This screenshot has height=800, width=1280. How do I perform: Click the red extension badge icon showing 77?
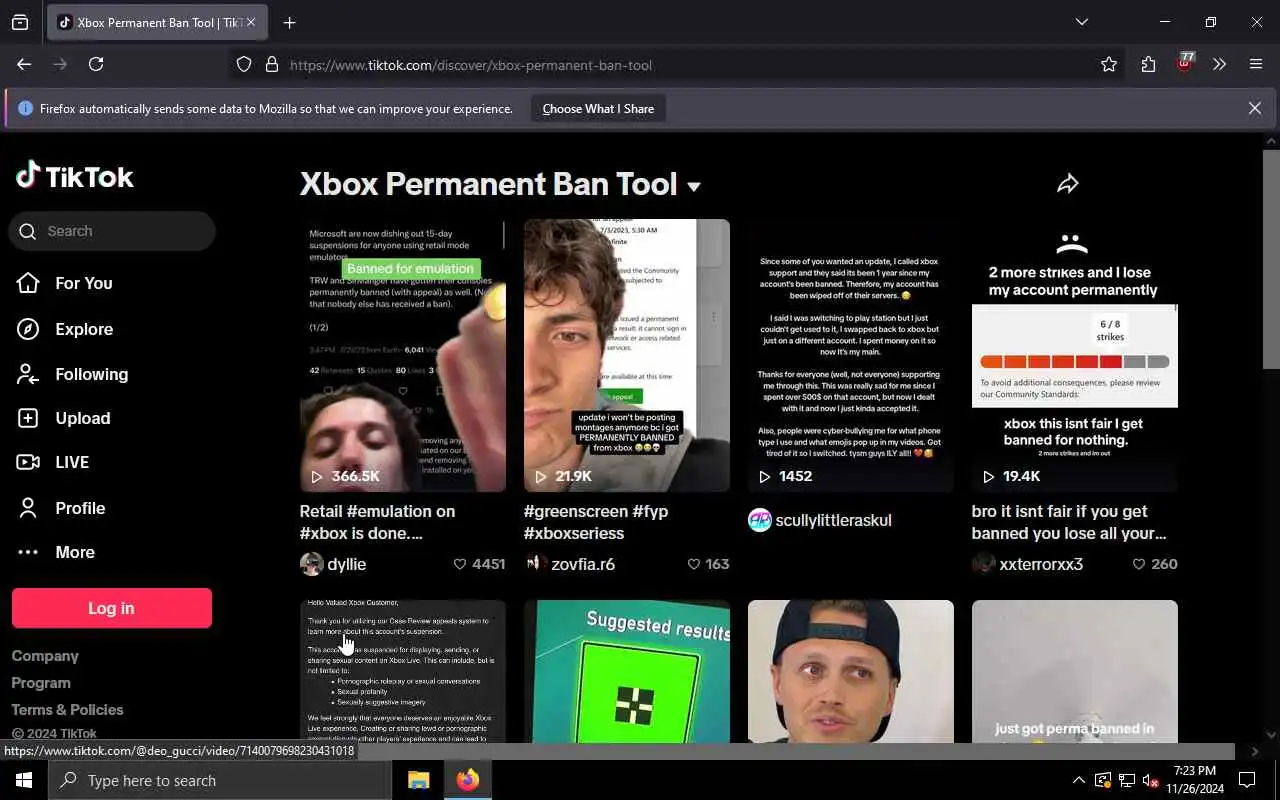pos(1185,63)
